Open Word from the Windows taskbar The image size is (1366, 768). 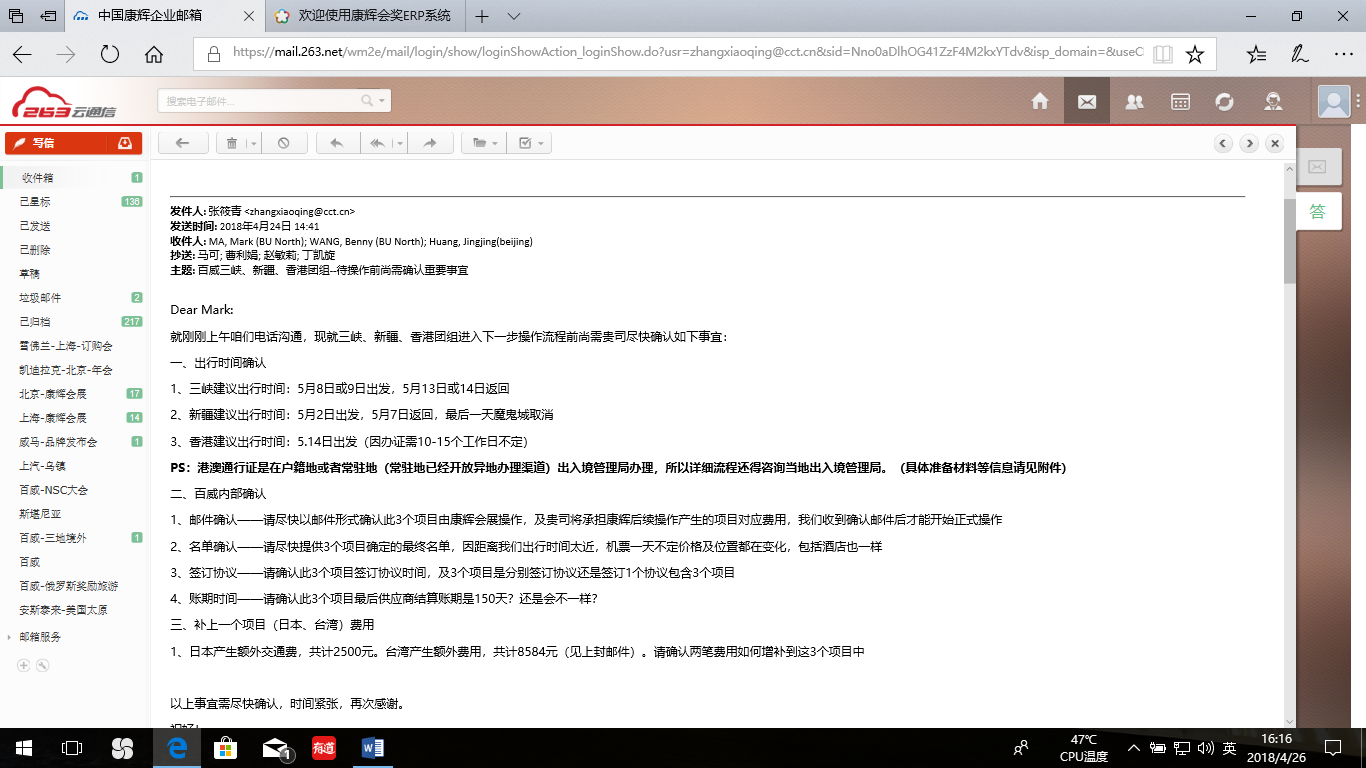[372, 747]
